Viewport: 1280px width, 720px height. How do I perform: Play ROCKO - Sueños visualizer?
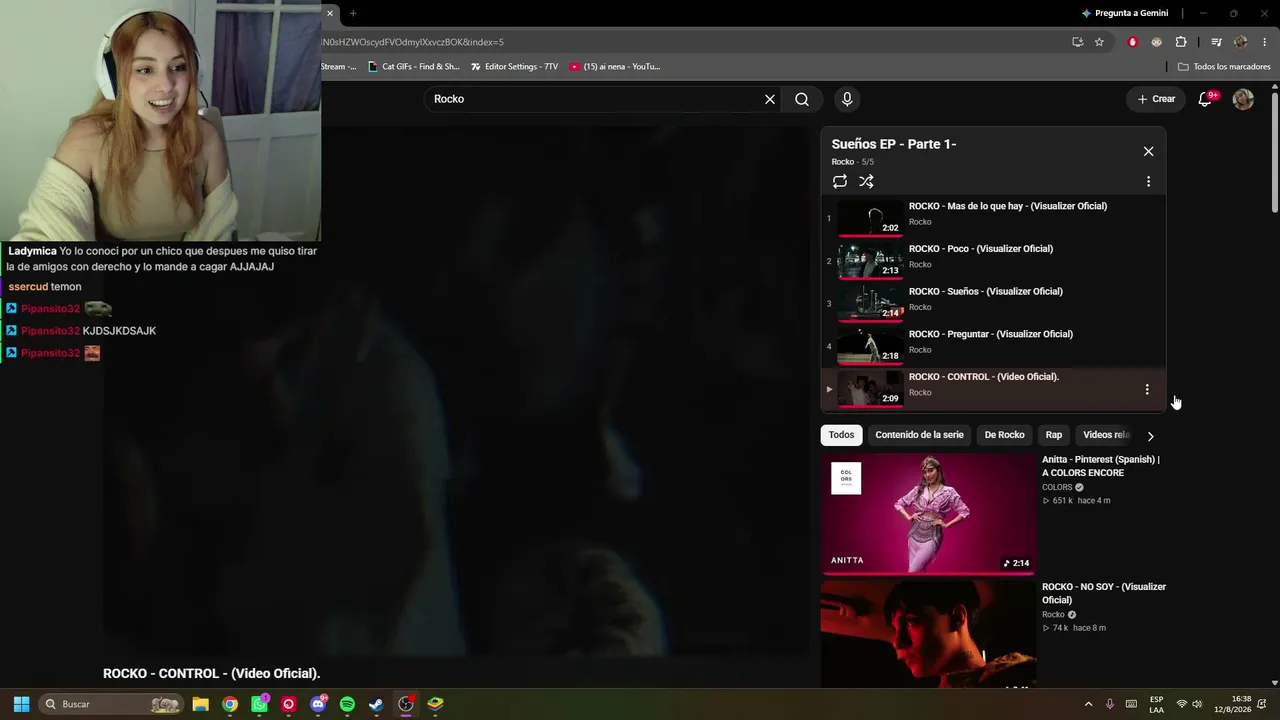coord(993,303)
